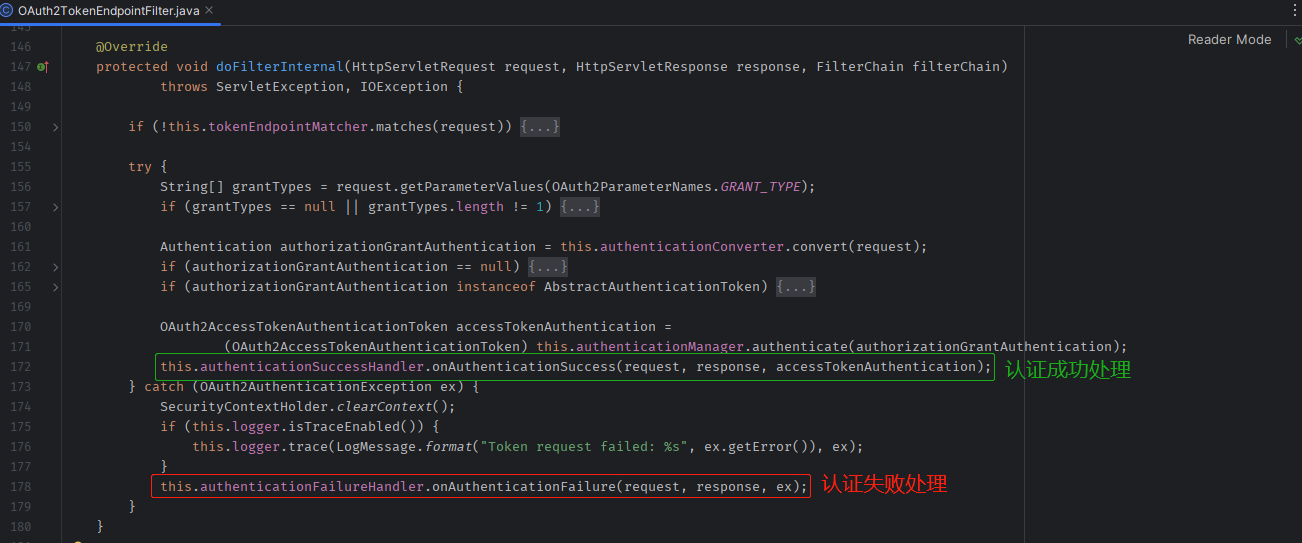Click line number 178 in the gutter
1302x543 pixels.
click(x=20, y=487)
